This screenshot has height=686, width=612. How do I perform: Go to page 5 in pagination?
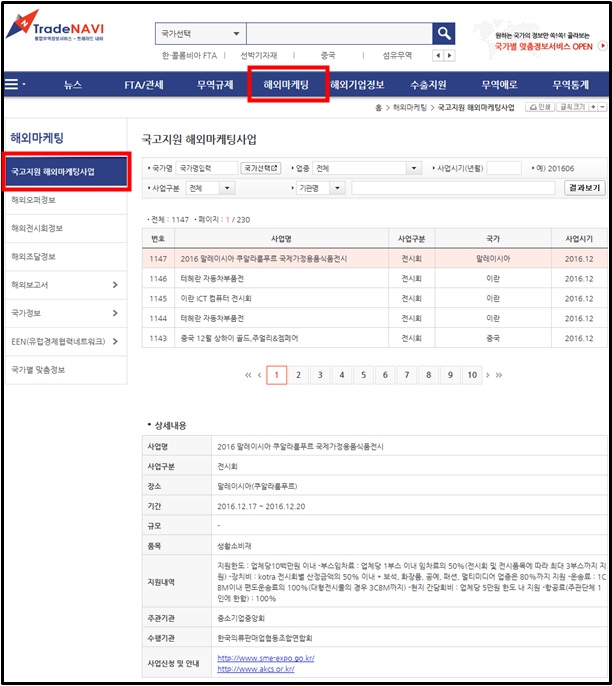363,375
